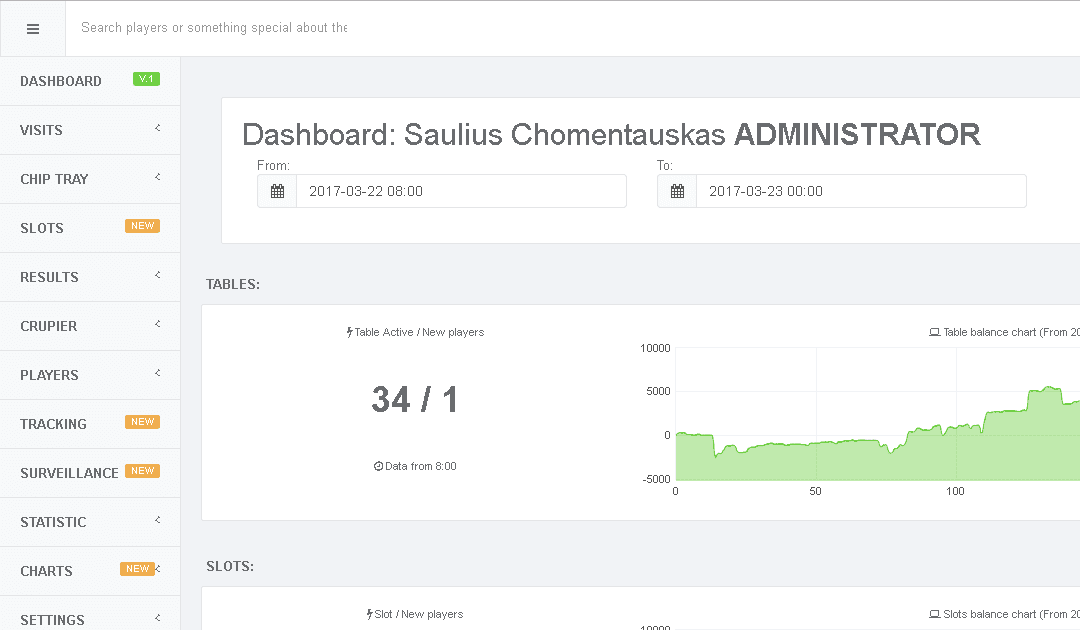Go to the Slots sidebar item
The image size is (1080, 630).
[x=90, y=228]
